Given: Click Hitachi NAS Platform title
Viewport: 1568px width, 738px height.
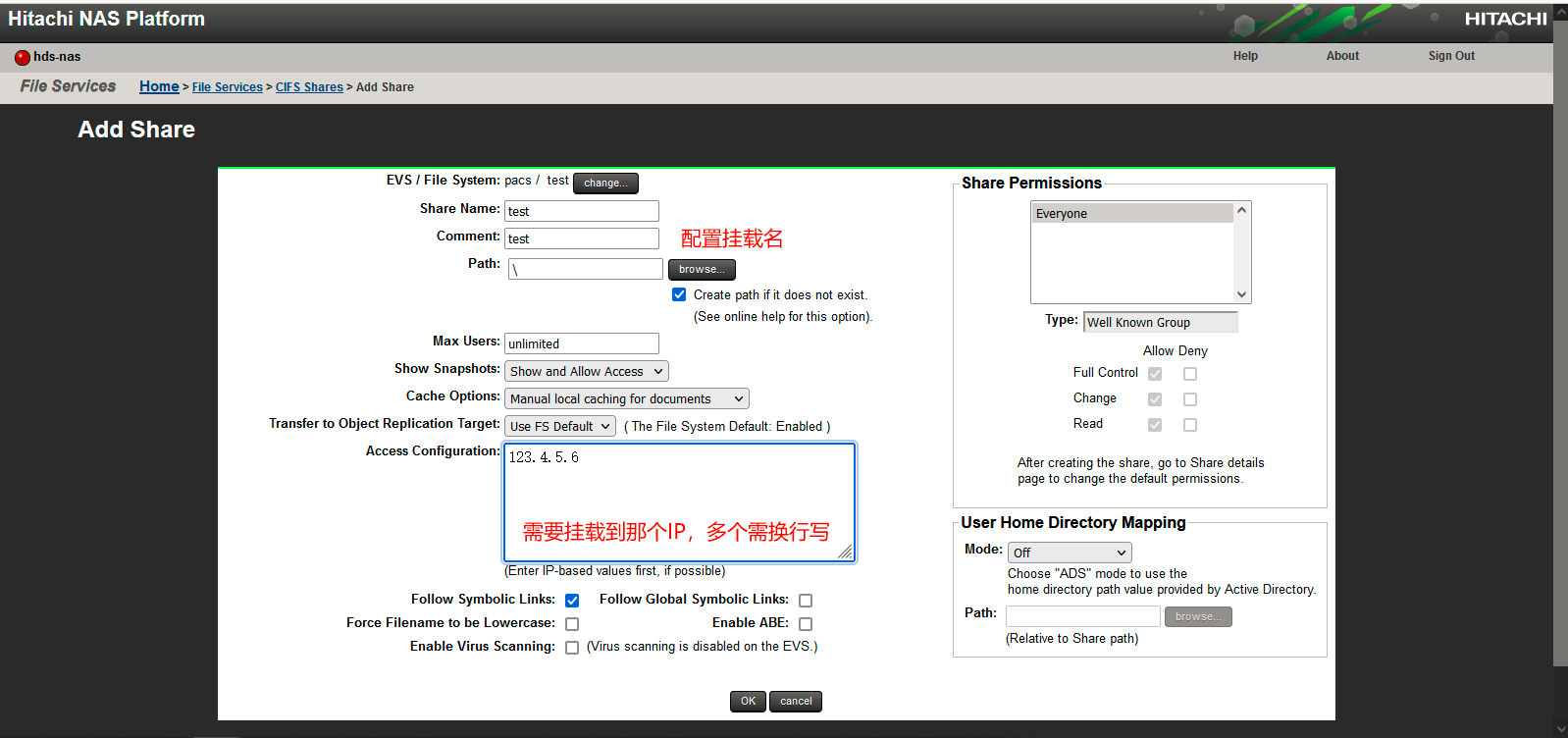Looking at the screenshot, I should [x=106, y=19].
